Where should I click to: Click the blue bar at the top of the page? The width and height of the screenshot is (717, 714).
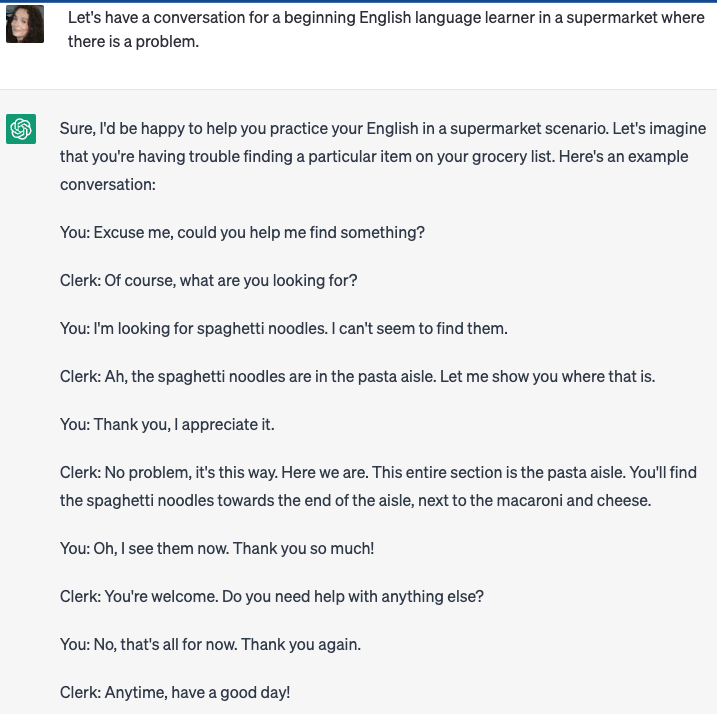358,1
